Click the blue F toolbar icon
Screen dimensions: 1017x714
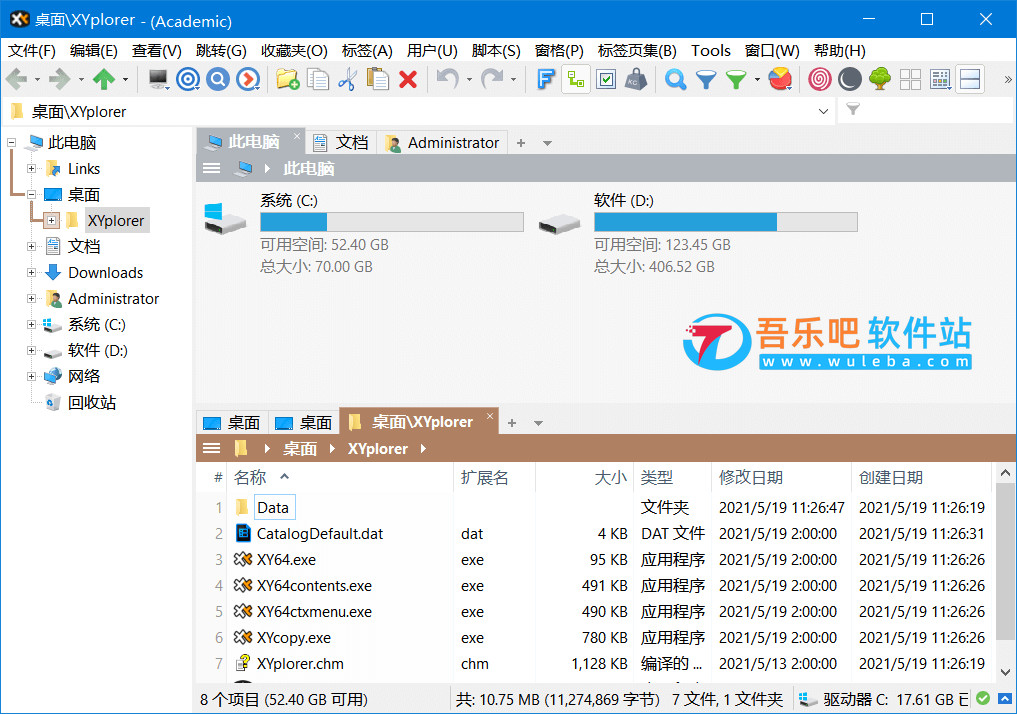tap(545, 80)
